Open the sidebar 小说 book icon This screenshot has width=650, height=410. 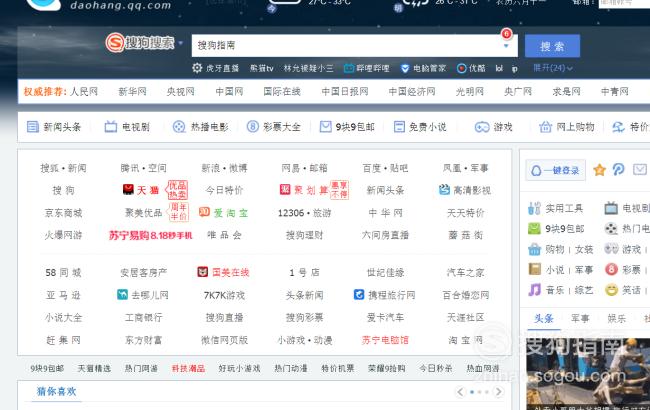coord(534,269)
